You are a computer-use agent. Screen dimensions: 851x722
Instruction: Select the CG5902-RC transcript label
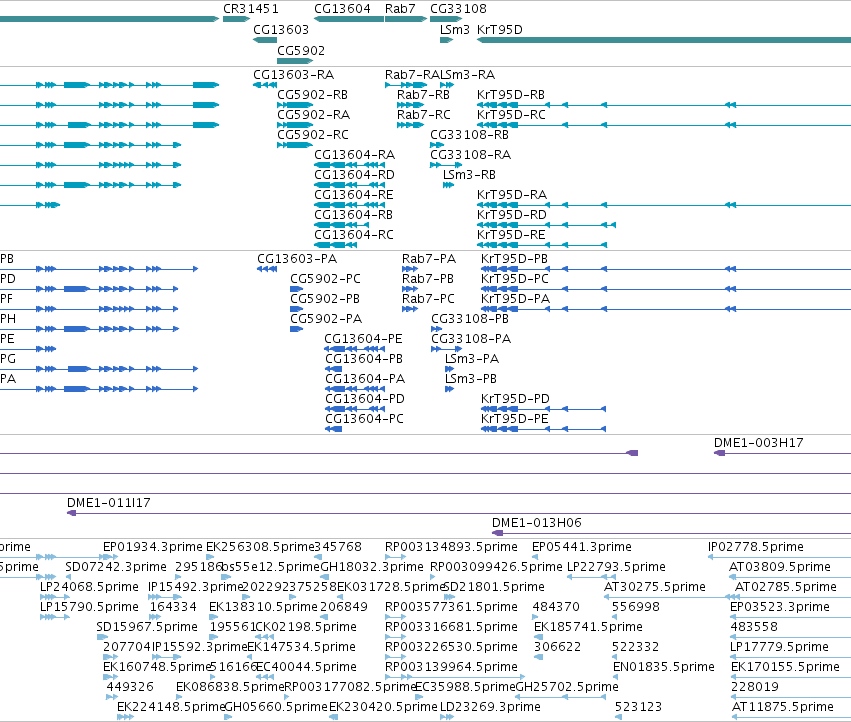[x=313, y=134]
